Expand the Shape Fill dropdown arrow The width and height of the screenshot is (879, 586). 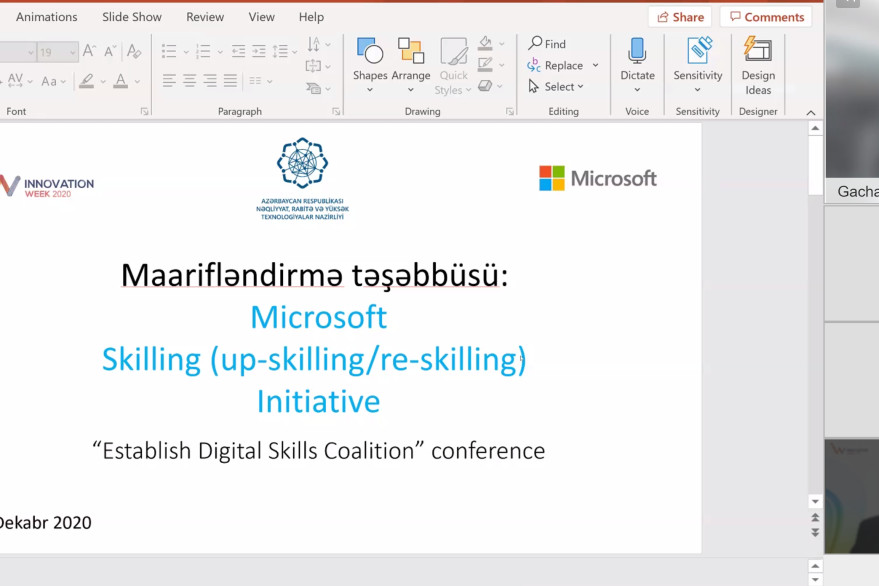tap(502, 44)
